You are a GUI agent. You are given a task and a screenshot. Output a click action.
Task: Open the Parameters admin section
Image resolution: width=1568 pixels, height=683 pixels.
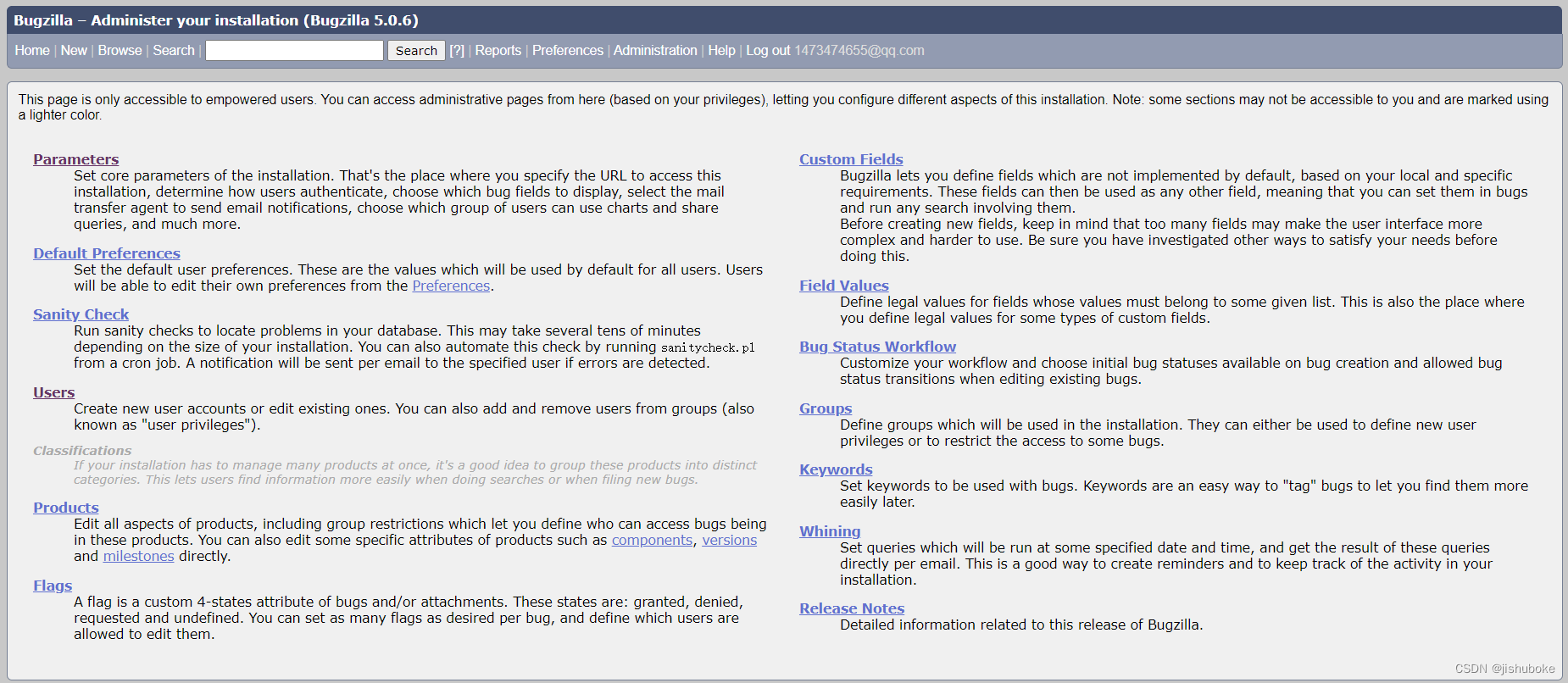tap(76, 159)
